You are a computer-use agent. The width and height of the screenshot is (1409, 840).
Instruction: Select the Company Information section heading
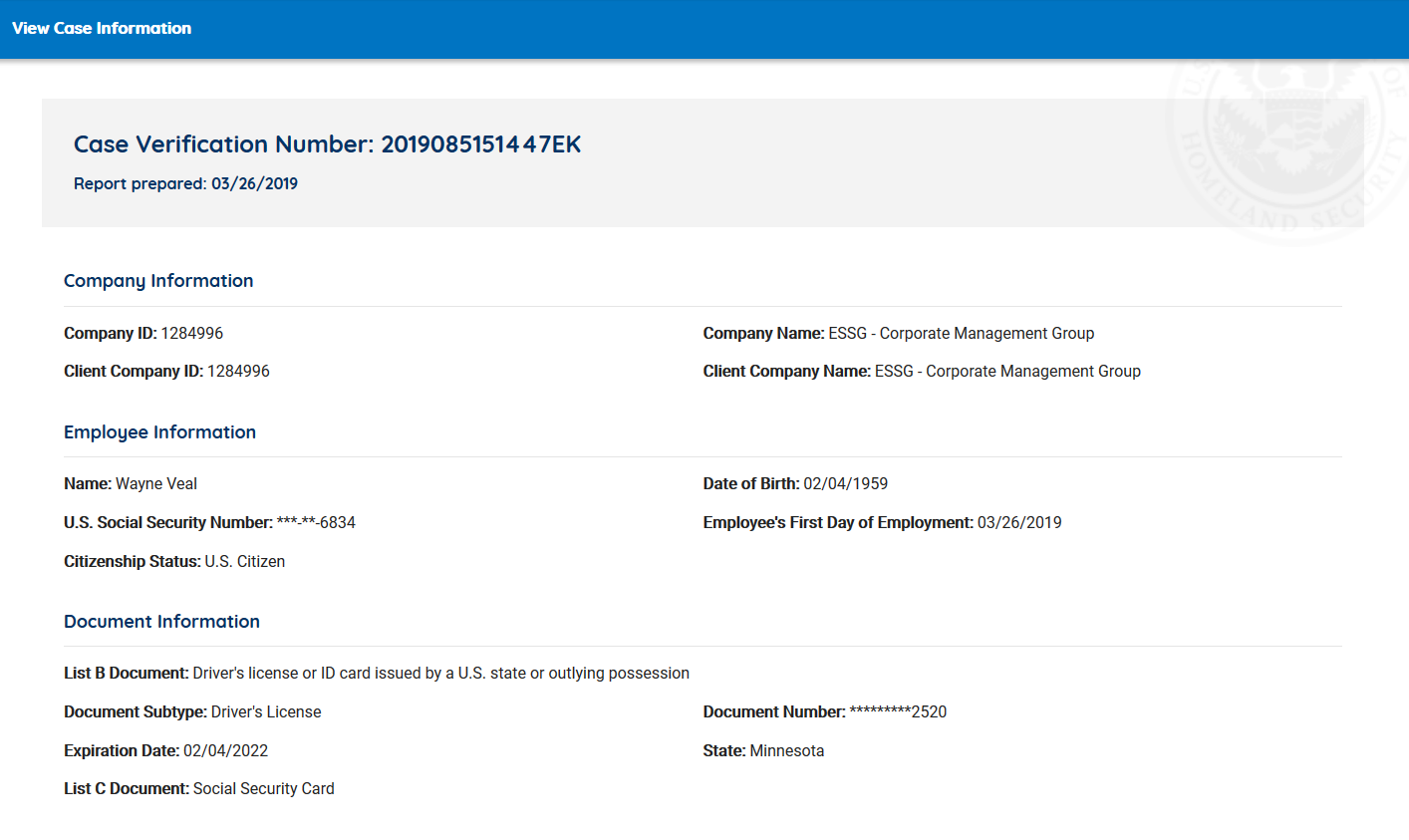tap(158, 281)
